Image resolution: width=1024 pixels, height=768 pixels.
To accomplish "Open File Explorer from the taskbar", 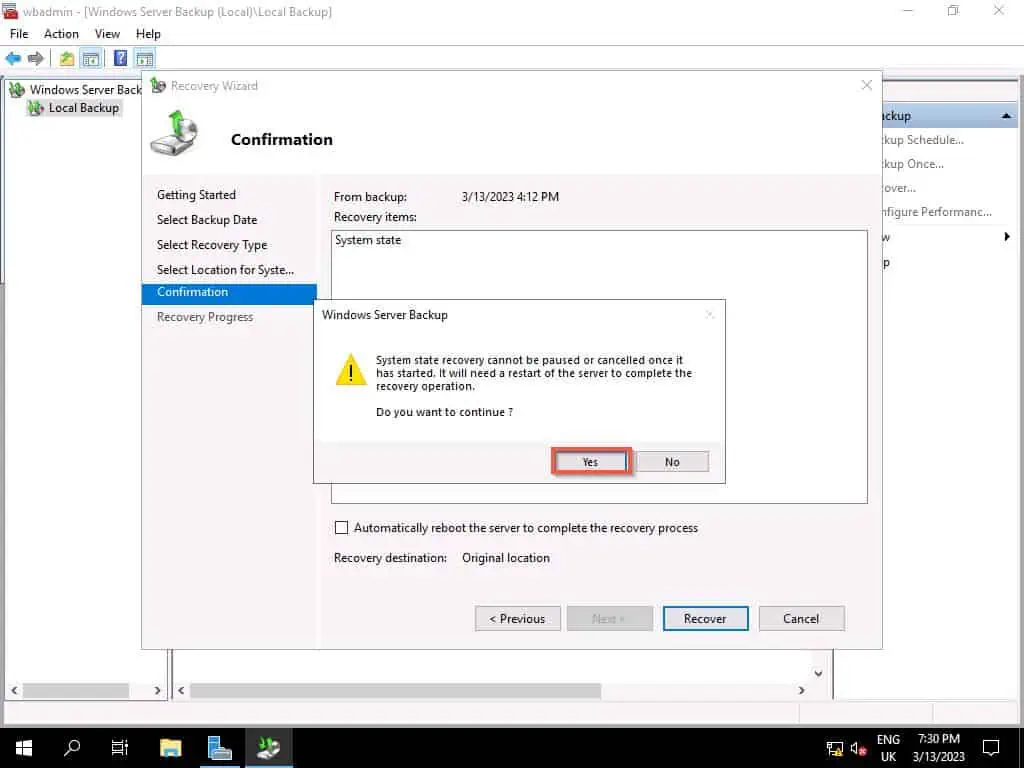I will pos(170,748).
